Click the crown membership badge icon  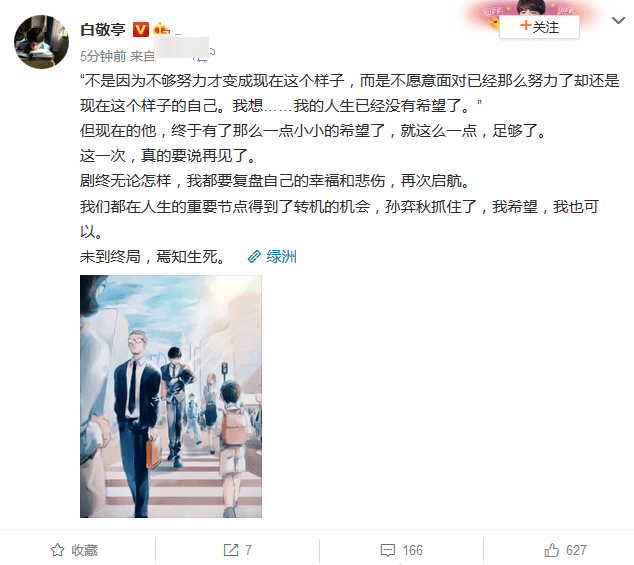(161, 29)
